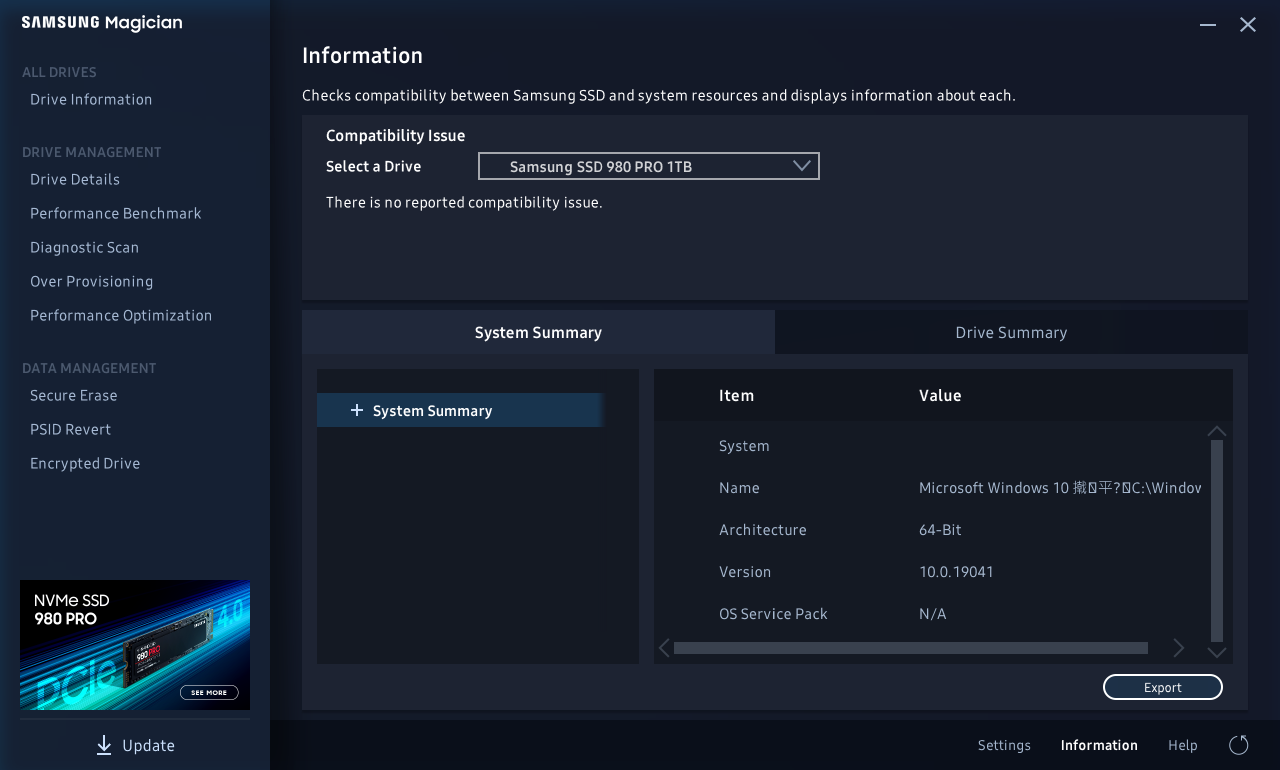The height and width of the screenshot is (770, 1280).
Task: Click scroll down arrow in table
Action: coord(1216,652)
